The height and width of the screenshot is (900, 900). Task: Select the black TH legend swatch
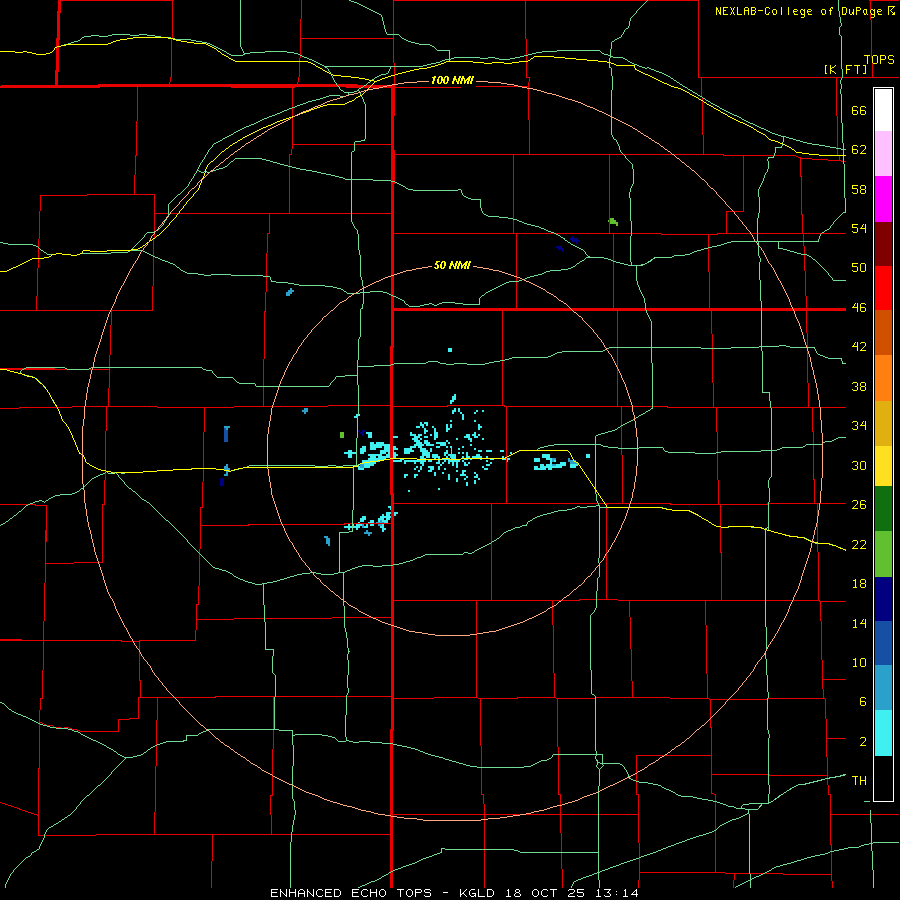point(883,778)
